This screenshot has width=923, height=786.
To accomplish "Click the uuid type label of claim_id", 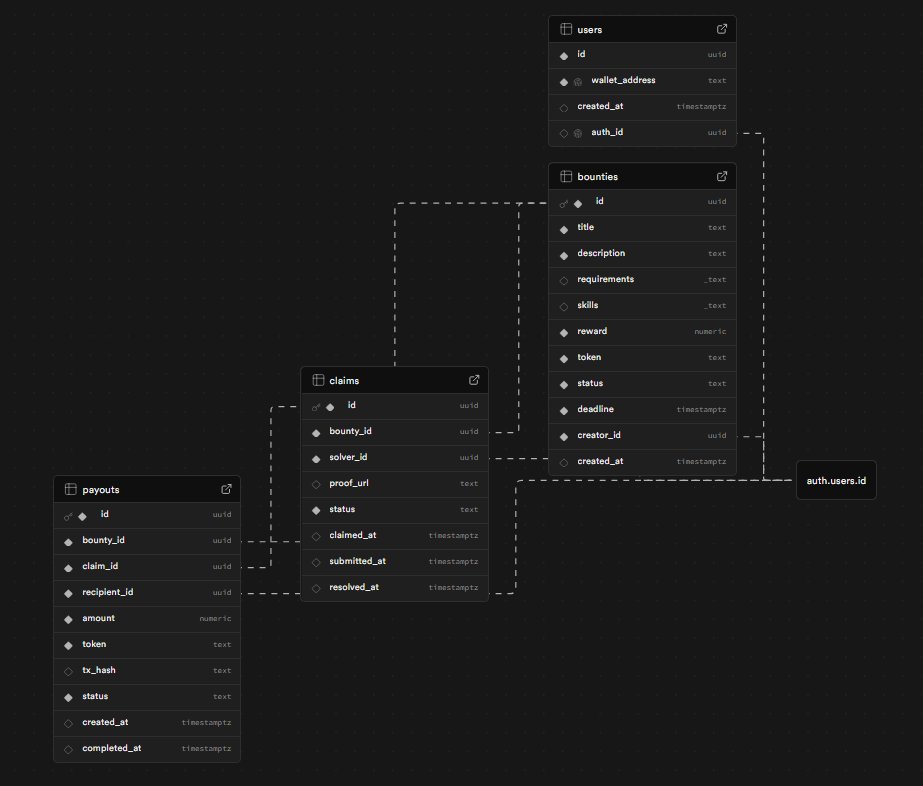I will click(221, 566).
